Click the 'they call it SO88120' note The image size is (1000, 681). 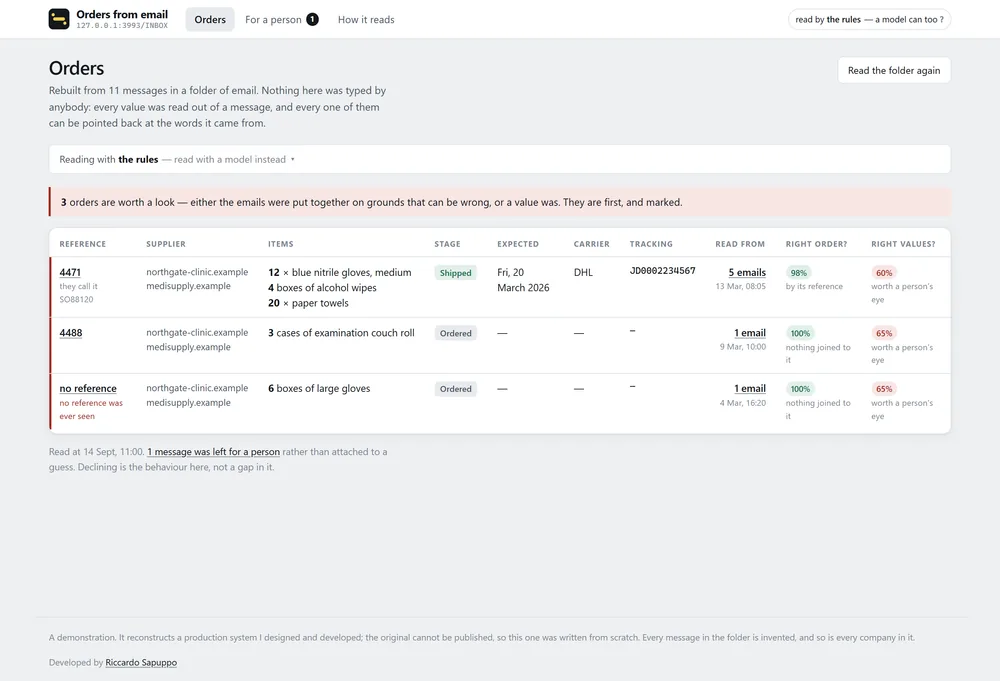[x=78, y=293]
